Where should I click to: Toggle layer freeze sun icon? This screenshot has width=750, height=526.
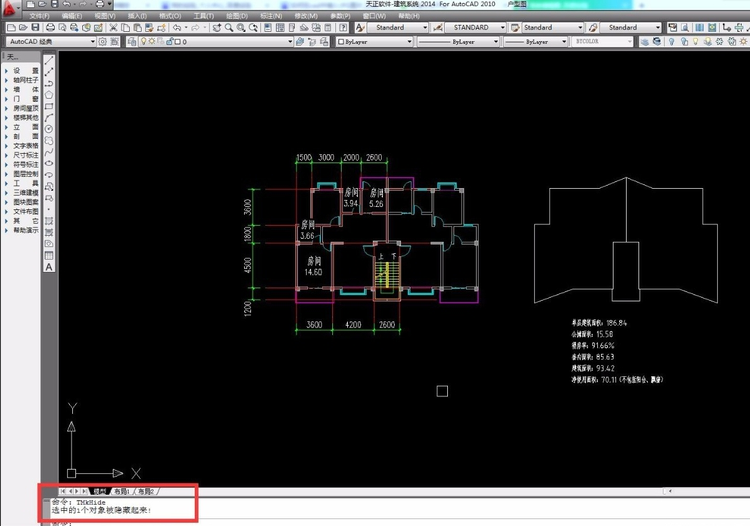point(152,42)
